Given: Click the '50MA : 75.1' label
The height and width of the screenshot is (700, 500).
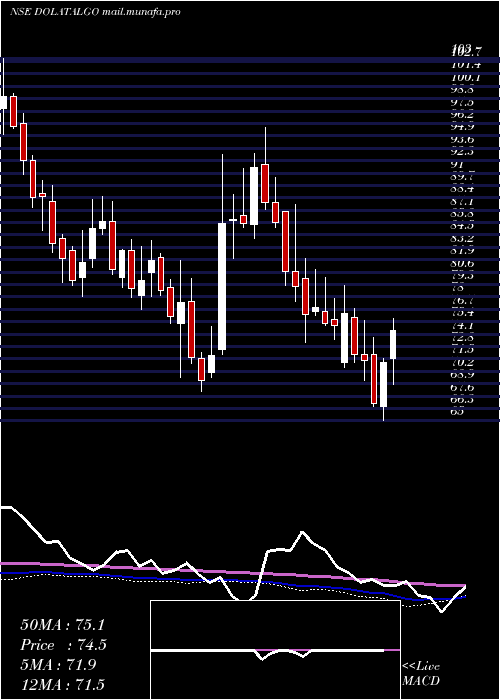Looking at the screenshot, I should coord(62,625).
